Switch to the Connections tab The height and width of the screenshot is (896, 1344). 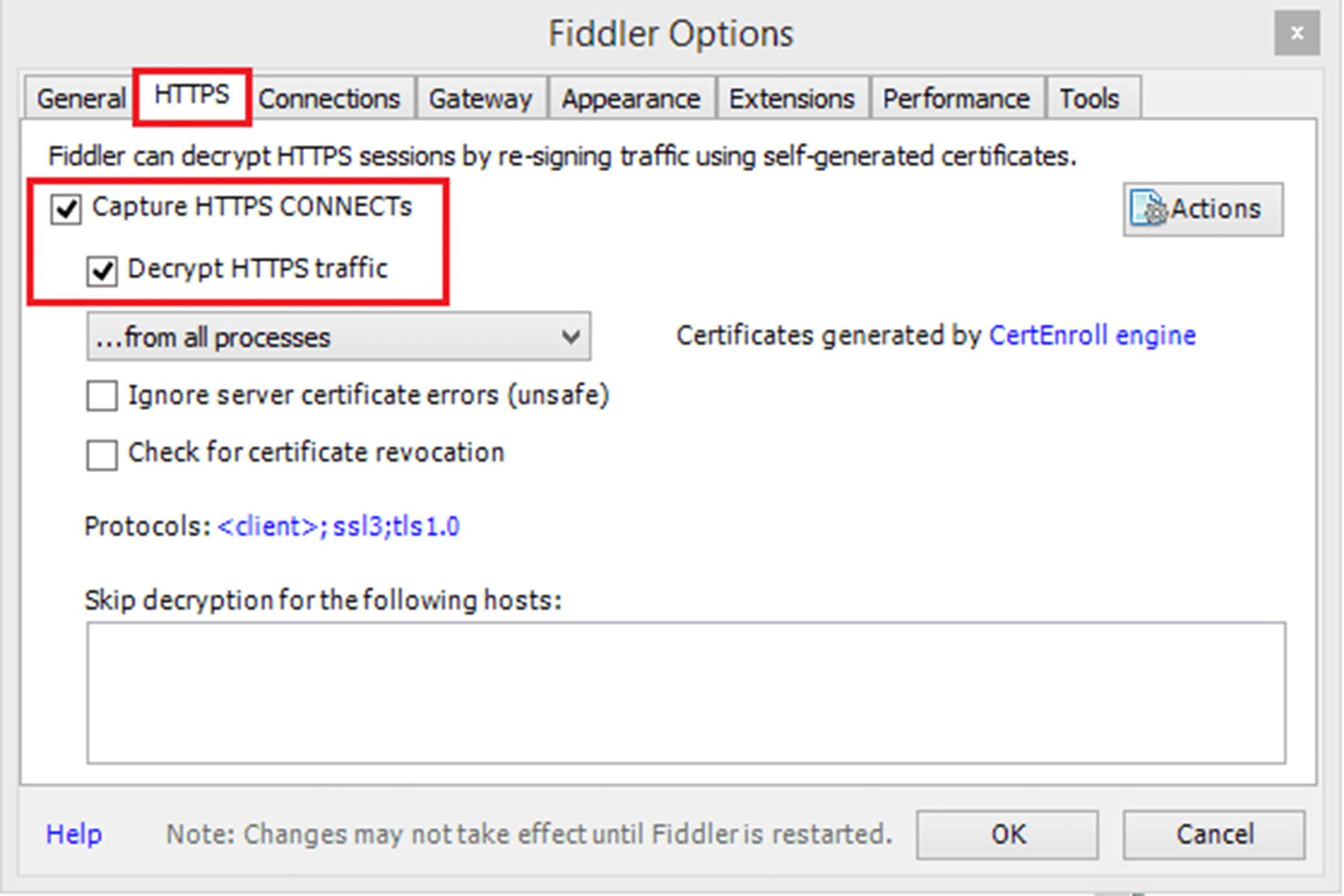tap(329, 98)
